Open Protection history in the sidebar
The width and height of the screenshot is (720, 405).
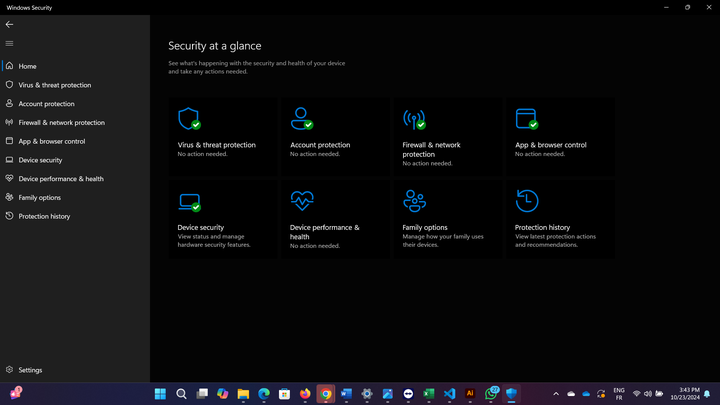75,216
